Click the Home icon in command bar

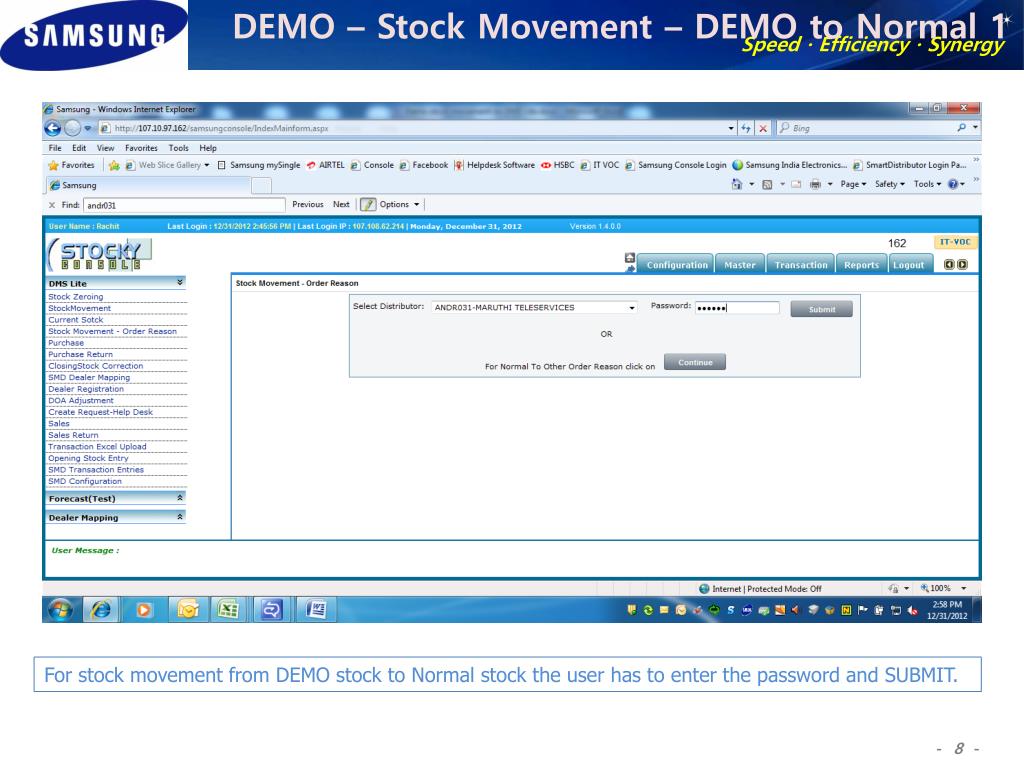(x=737, y=185)
